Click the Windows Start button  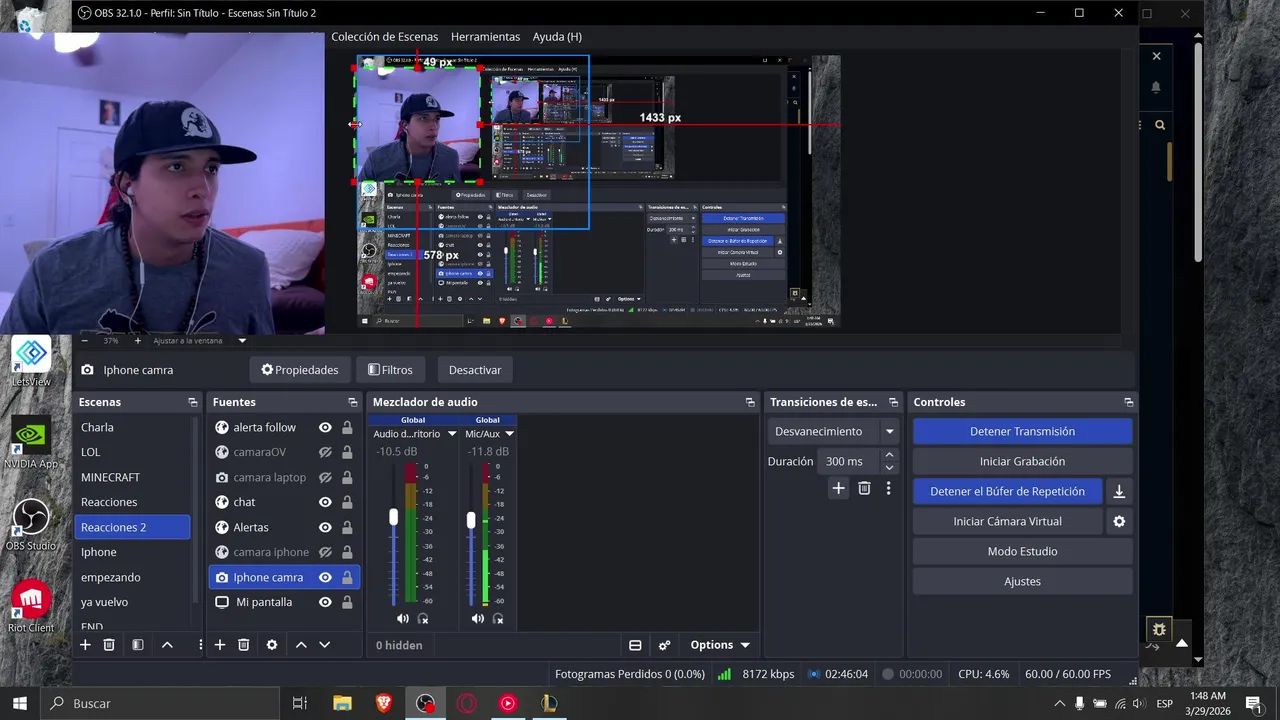click(19, 703)
